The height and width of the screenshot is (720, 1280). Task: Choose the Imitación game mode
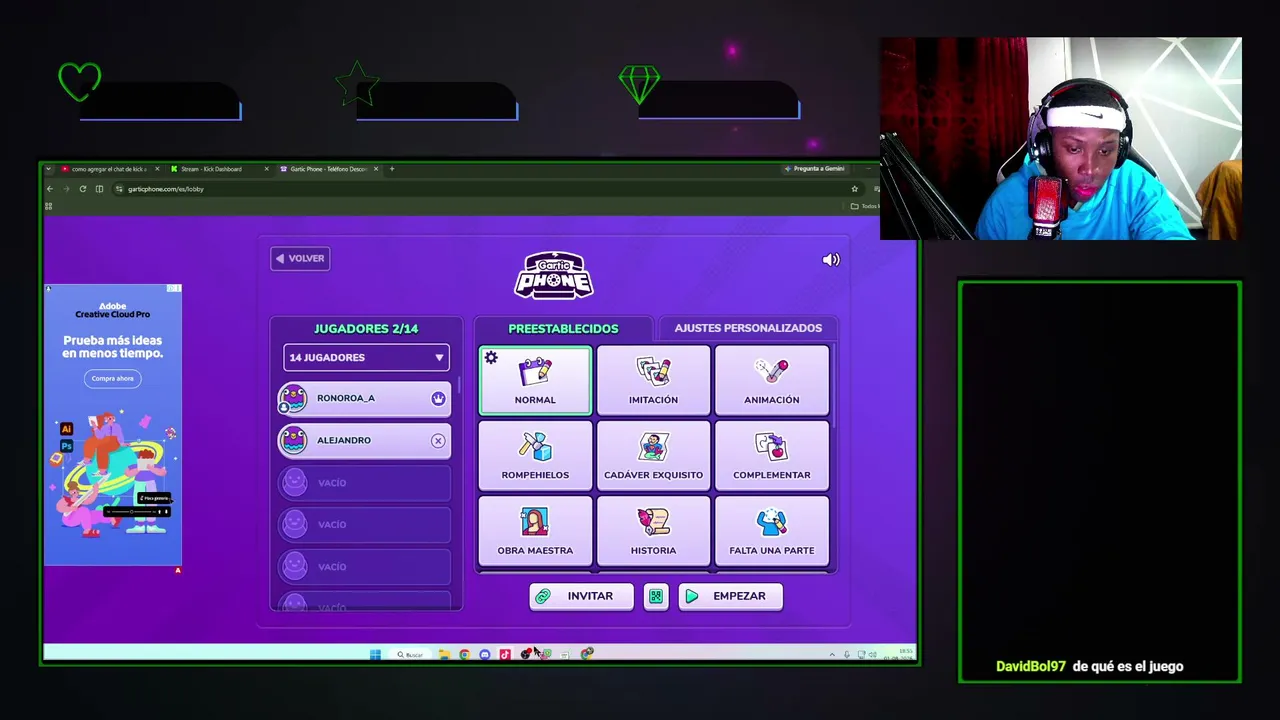tap(653, 380)
